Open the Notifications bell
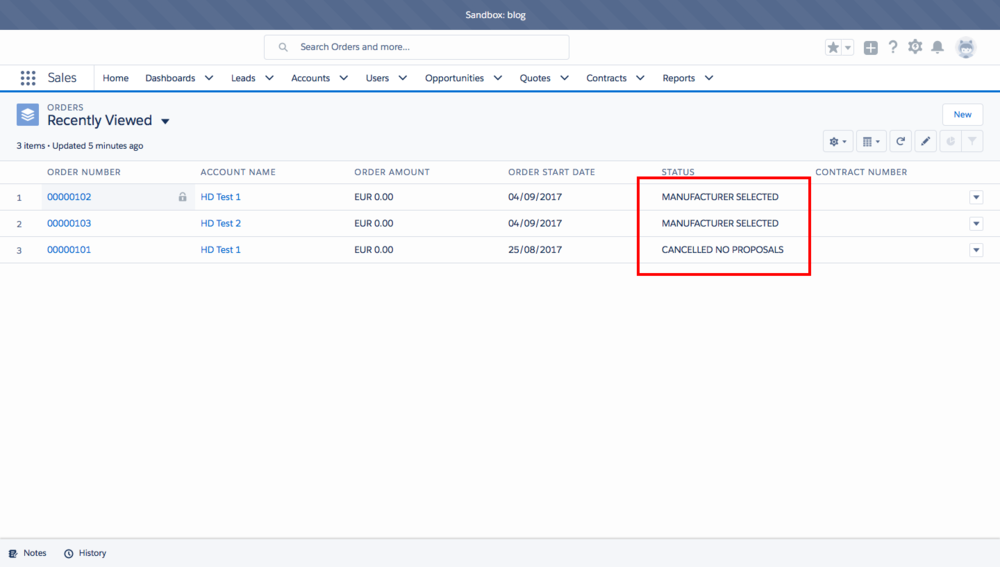This screenshot has height=567, width=1000. pyautogui.click(x=937, y=47)
